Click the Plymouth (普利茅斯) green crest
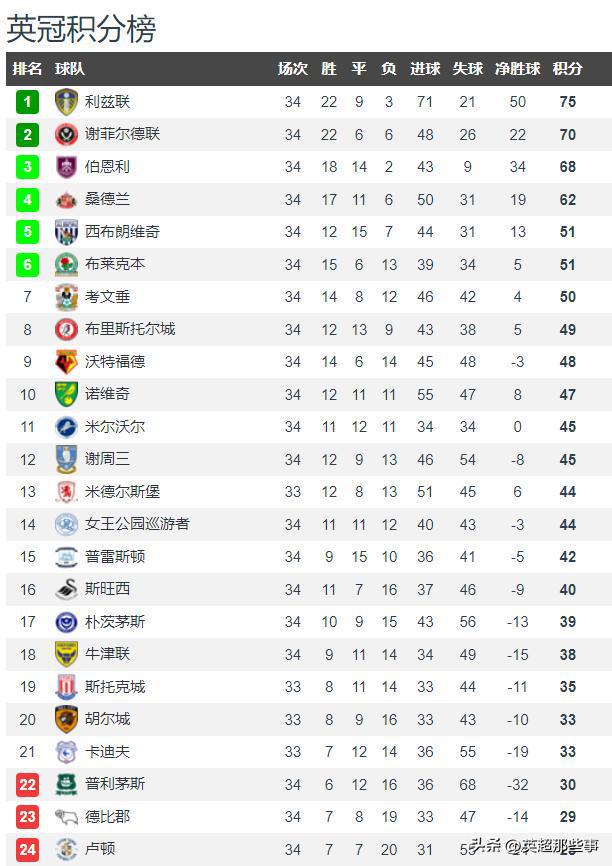 click(66, 784)
